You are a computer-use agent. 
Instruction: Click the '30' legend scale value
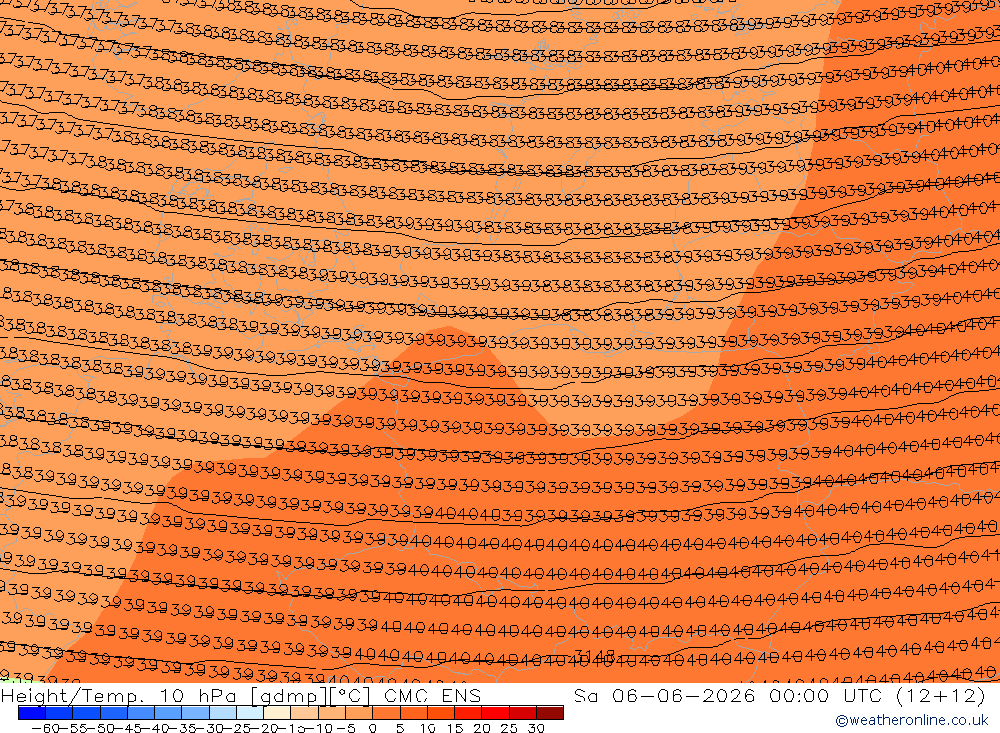point(536,728)
